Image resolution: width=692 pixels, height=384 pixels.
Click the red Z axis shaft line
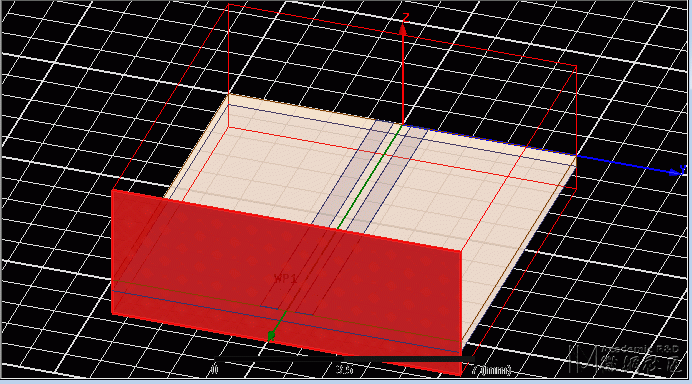point(402,79)
